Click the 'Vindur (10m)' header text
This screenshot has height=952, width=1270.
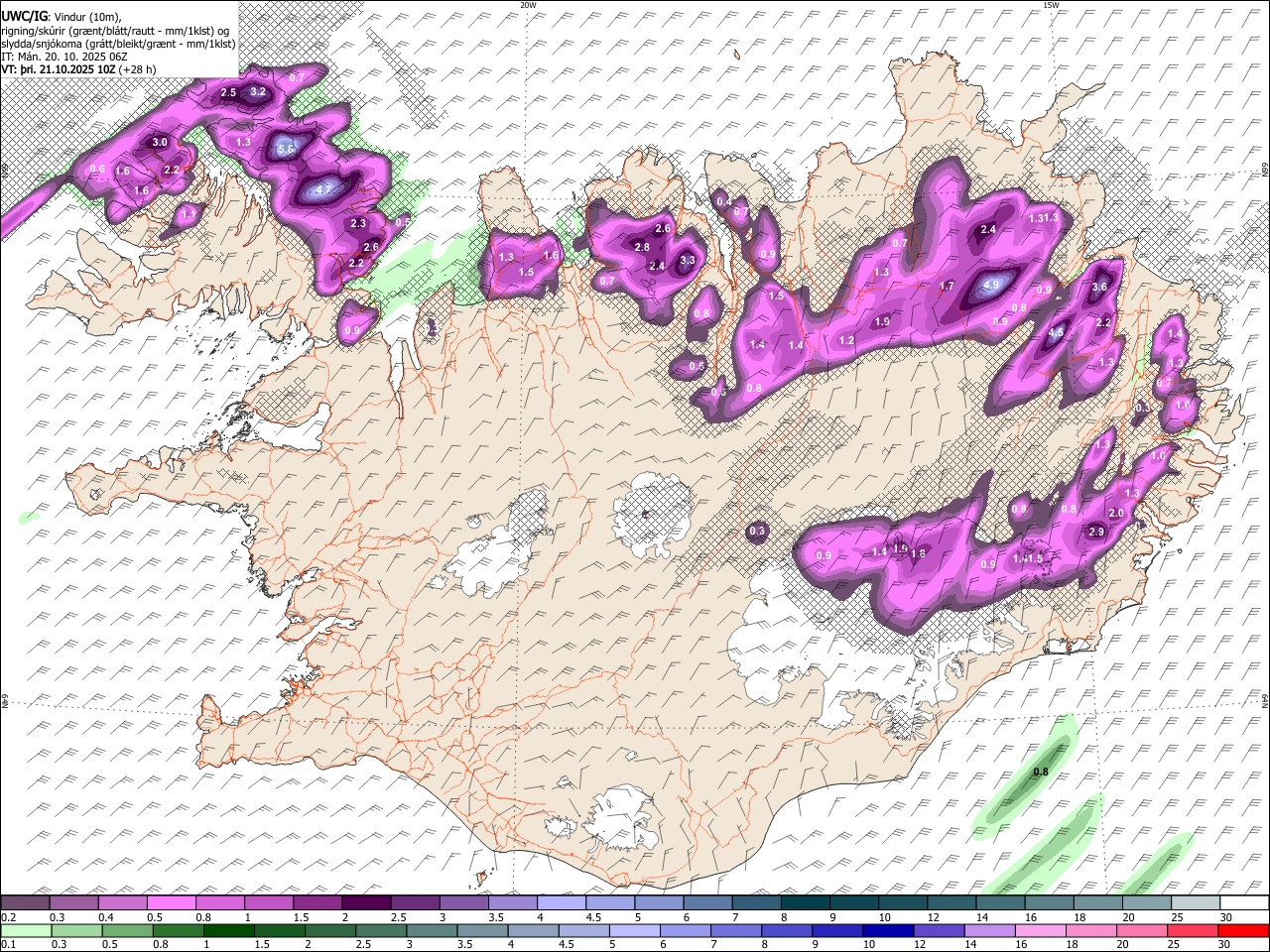(x=85, y=17)
